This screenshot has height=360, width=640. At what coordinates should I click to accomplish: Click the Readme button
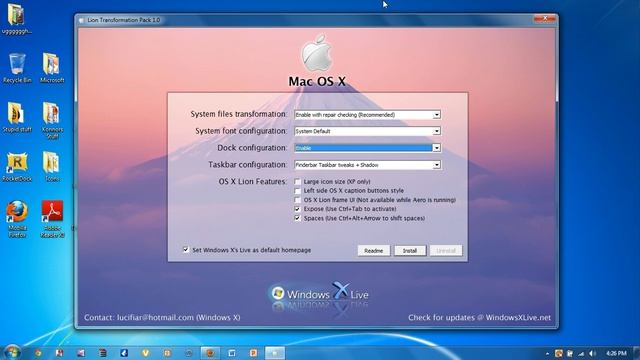click(x=373, y=251)
